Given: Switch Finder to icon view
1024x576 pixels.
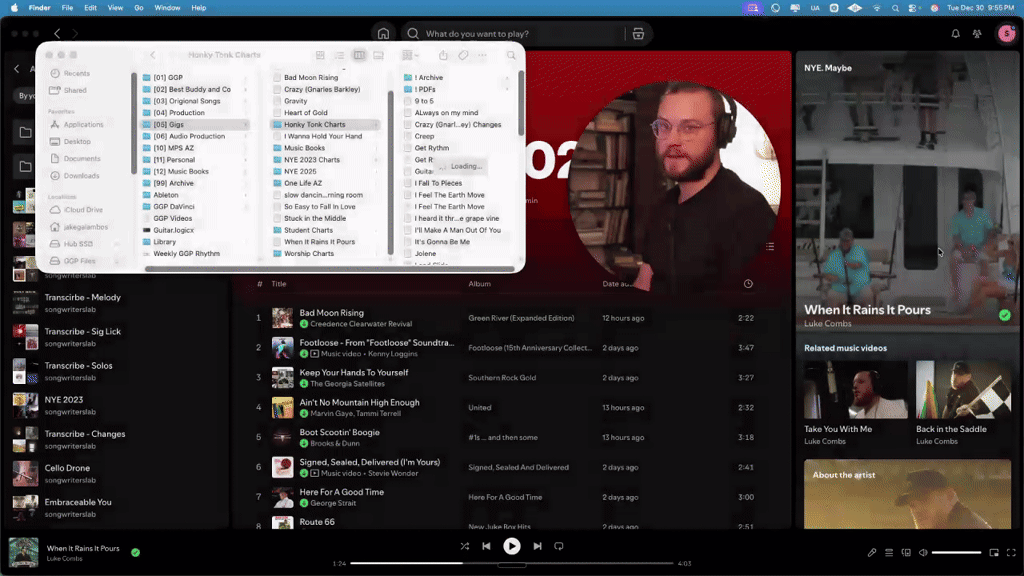Looking at the screenshot, I should pos(320,56).
